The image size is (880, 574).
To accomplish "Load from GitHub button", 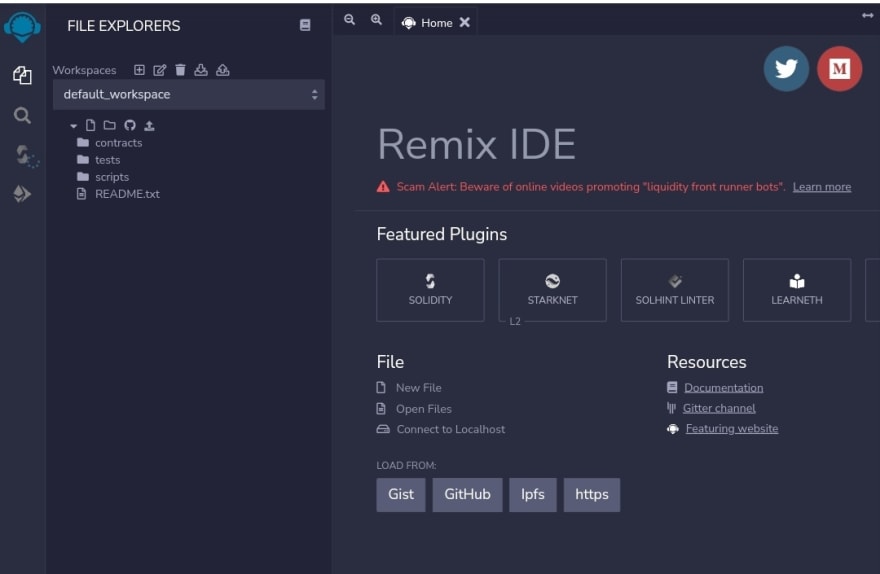I will click(467, 494).
